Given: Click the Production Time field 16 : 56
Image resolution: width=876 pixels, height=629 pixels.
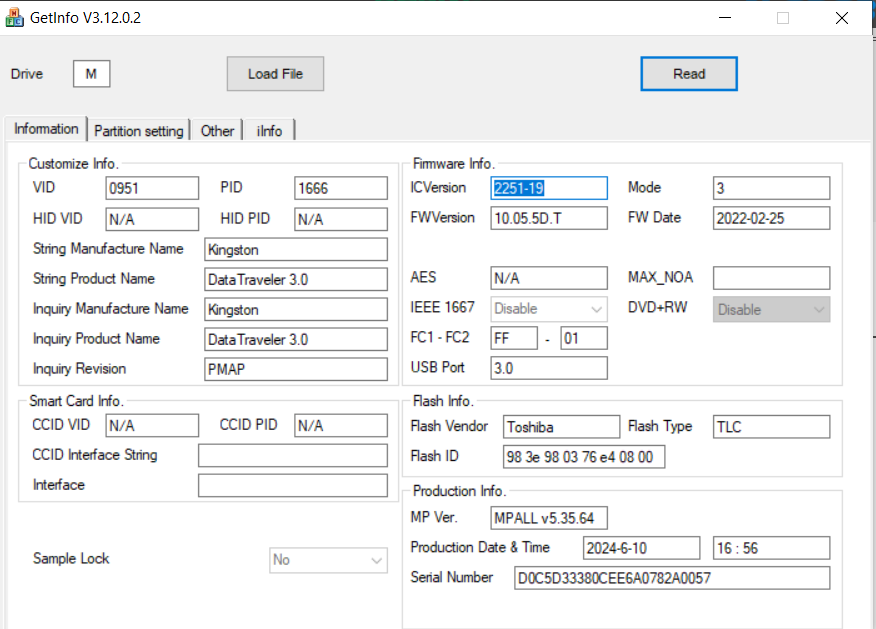Looking at the screenshot, I should click(x=772, y=548).
